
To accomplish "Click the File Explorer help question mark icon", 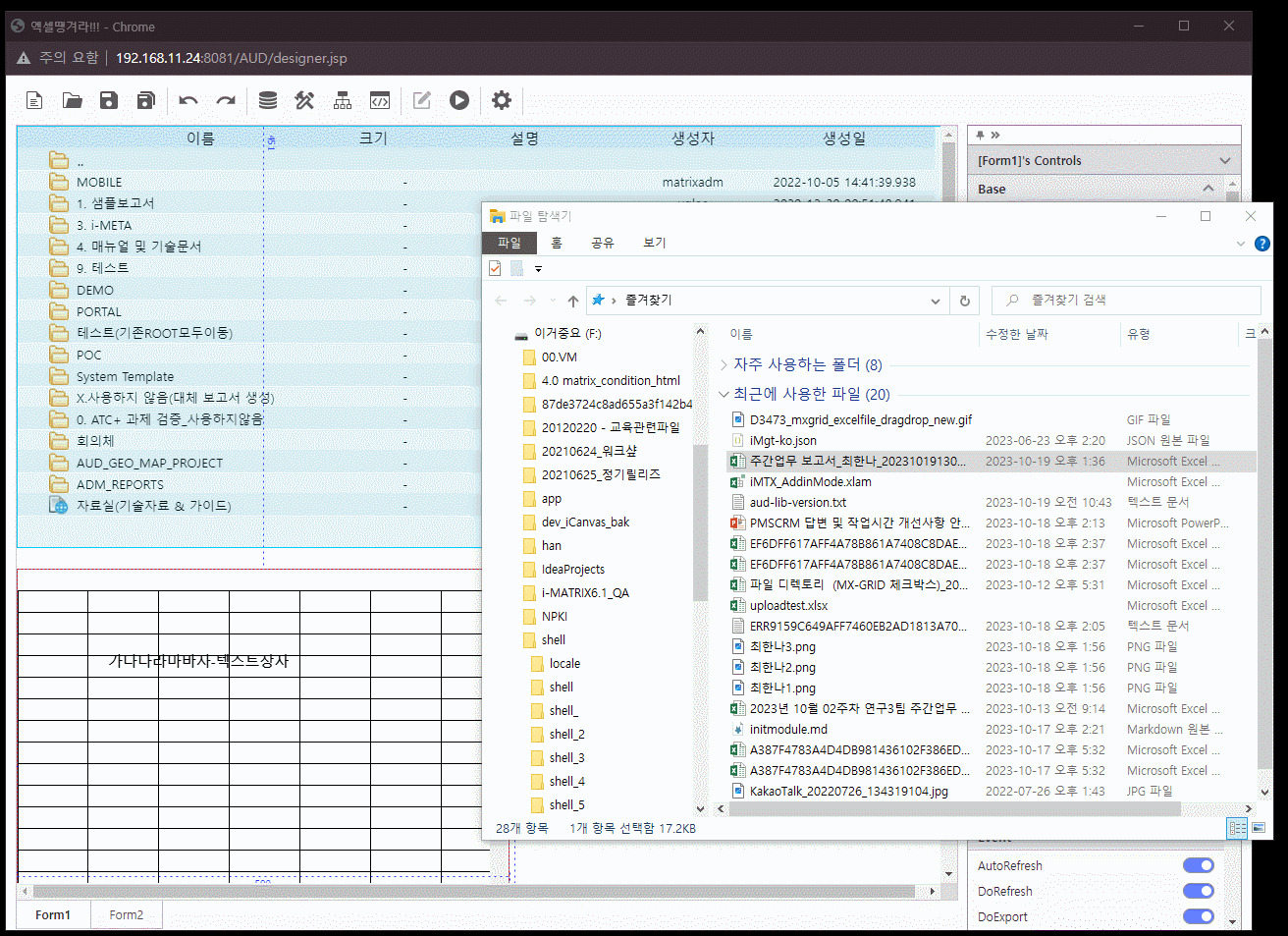I will click(x=1262, y=243).
